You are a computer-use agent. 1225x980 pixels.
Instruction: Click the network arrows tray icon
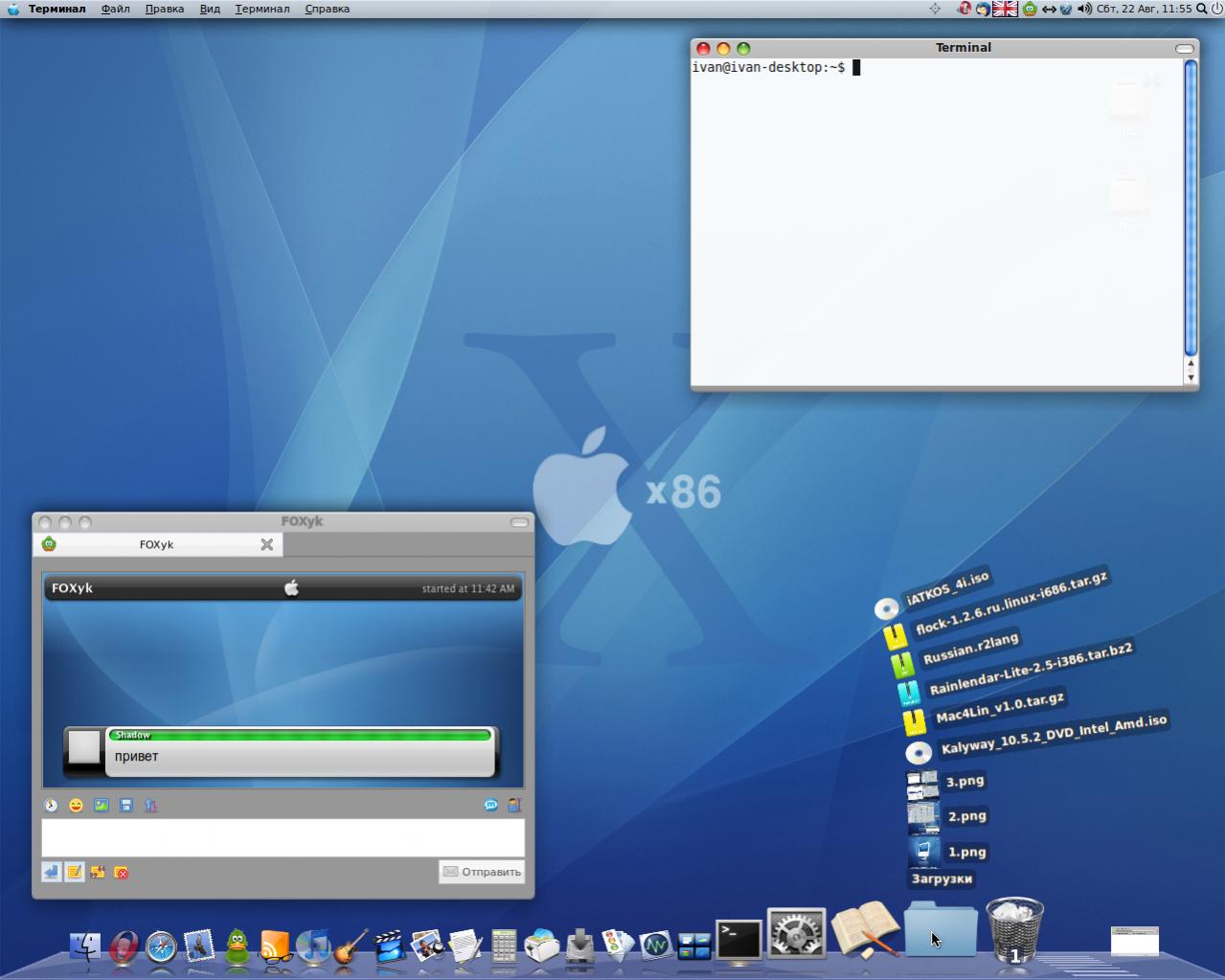tap(1048, 9)
